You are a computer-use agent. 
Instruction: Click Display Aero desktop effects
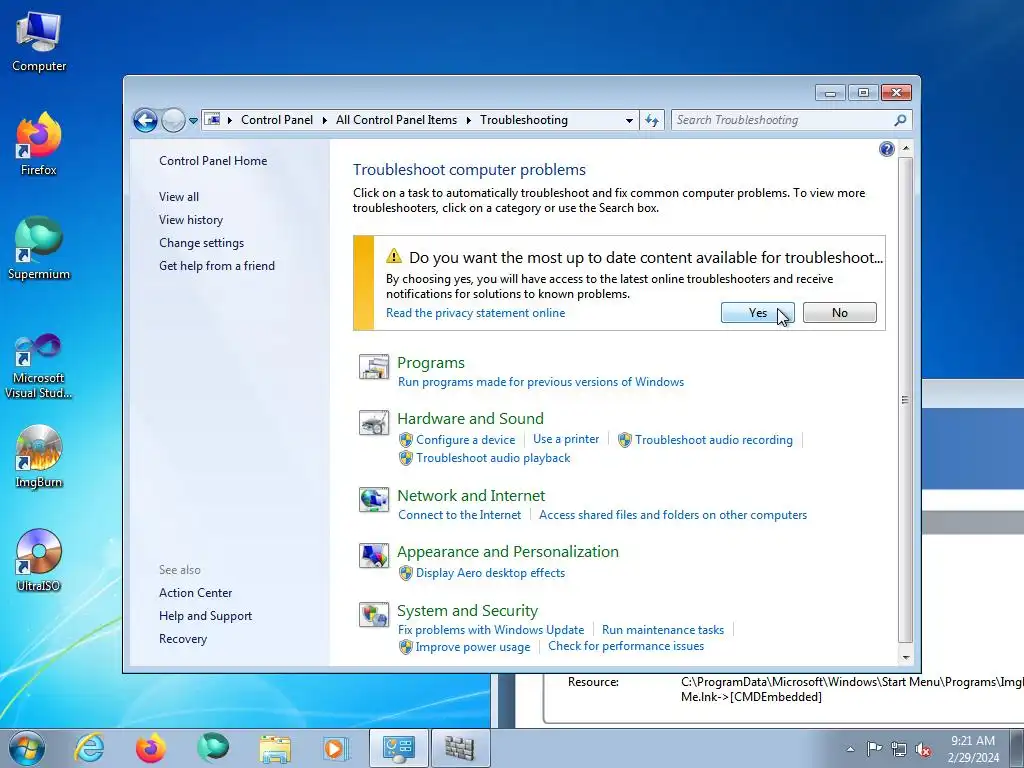(490, 573)
